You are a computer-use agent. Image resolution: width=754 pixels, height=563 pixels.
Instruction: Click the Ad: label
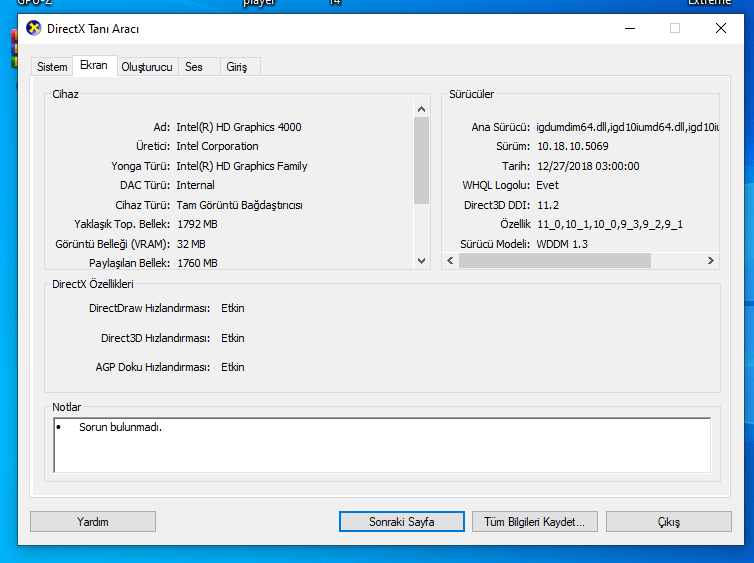(x=162, y=127)
